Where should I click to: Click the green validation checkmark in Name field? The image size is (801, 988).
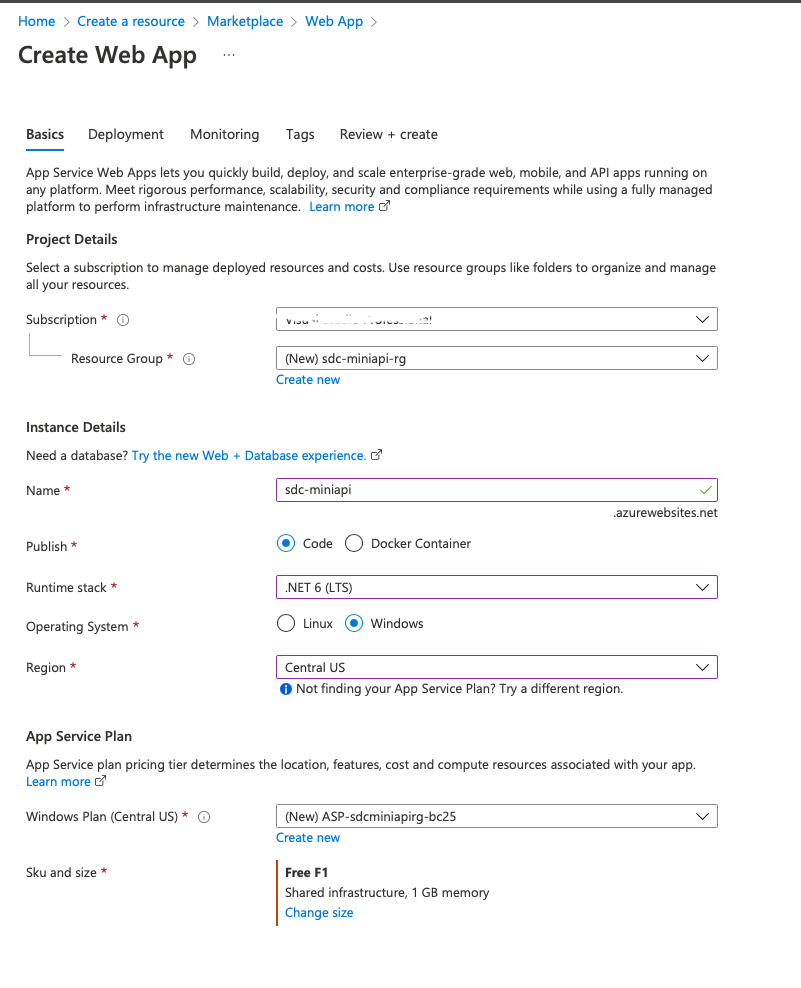704,490
